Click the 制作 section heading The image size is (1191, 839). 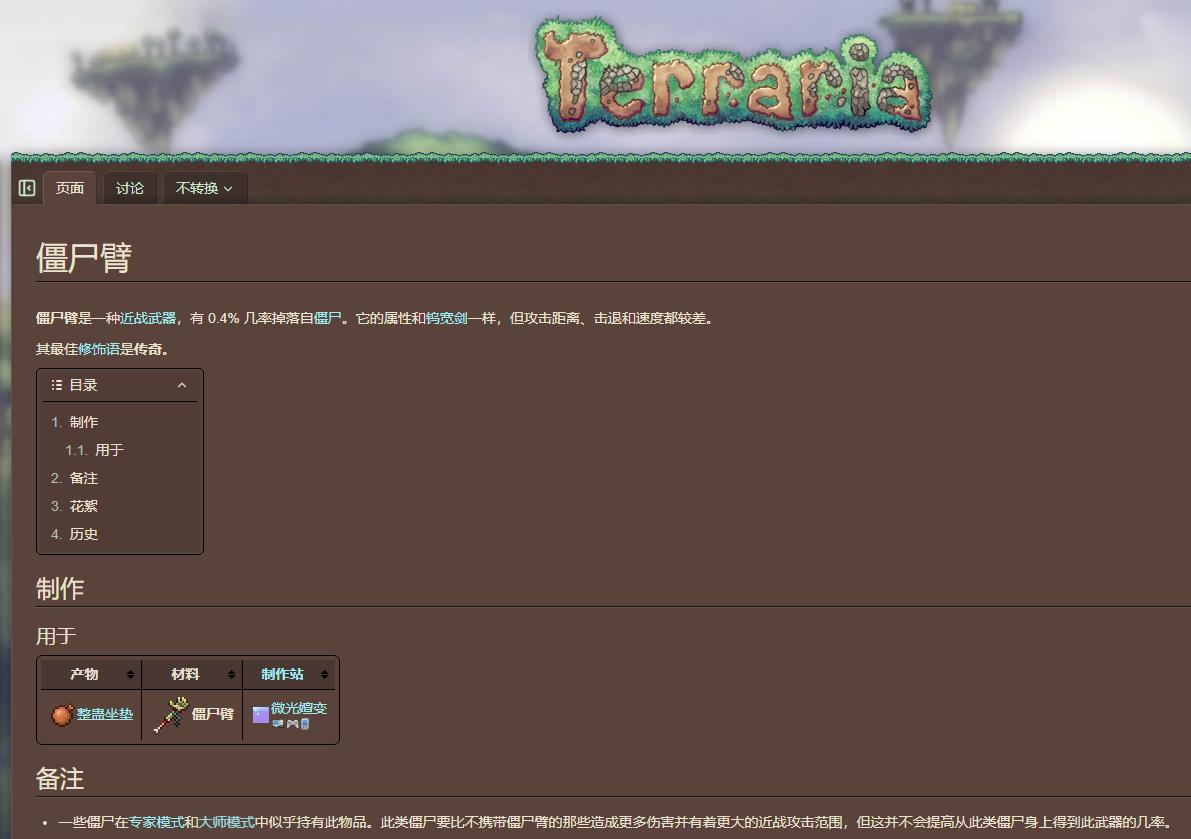click(x=60, y=588)
